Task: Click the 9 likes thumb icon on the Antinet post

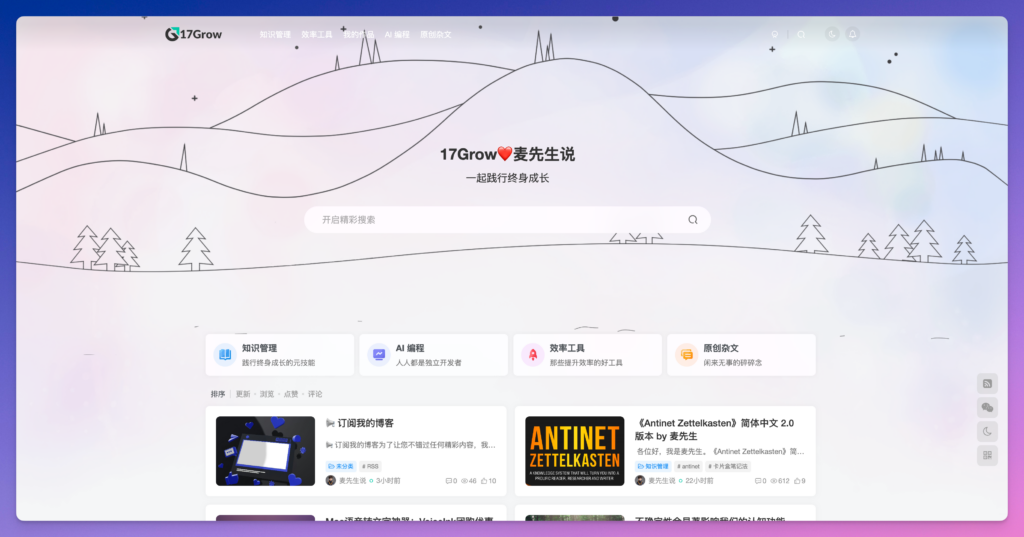Action: [797, 481]
